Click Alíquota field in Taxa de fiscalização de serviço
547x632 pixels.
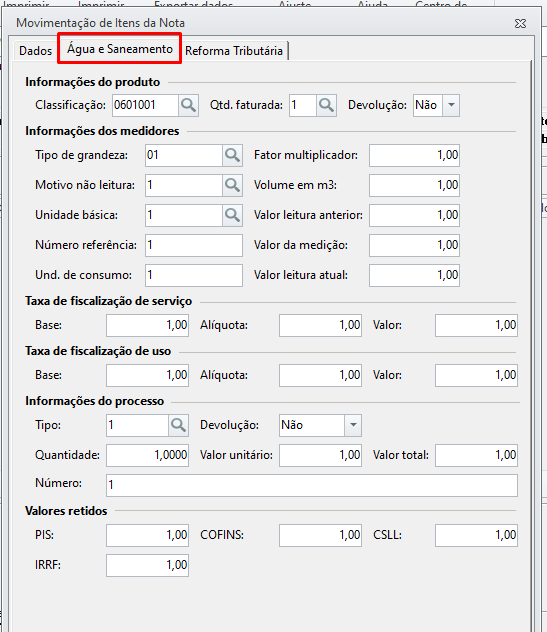(320, 325)
